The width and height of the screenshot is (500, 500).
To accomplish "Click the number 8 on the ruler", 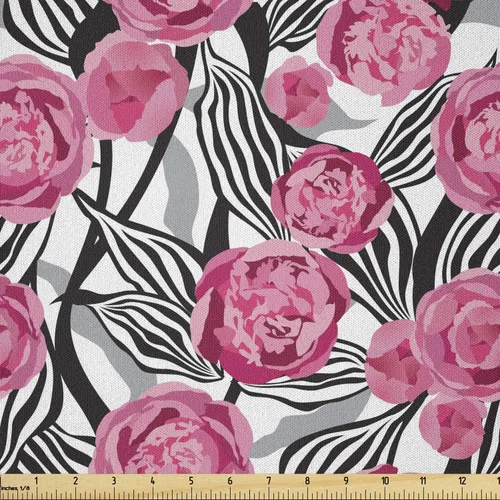I will (307, 481).
